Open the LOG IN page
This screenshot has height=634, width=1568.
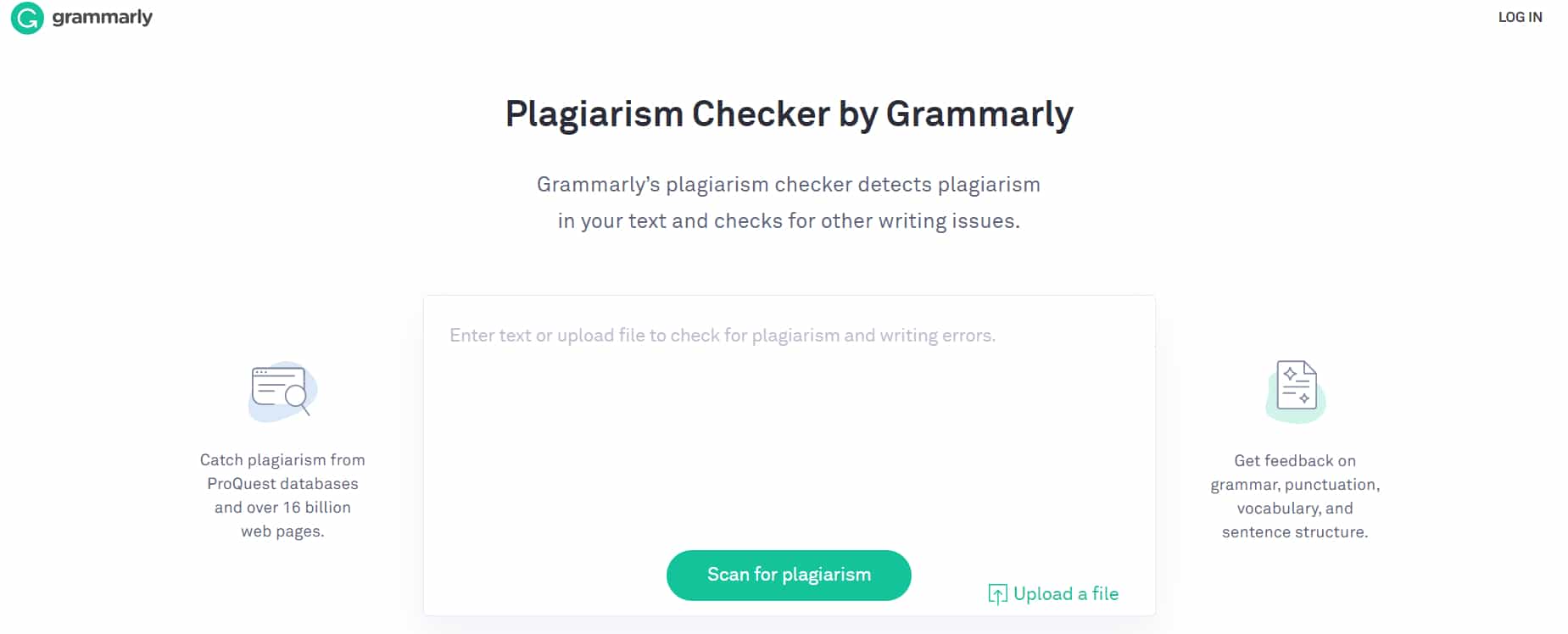[x=1521, y=16]
